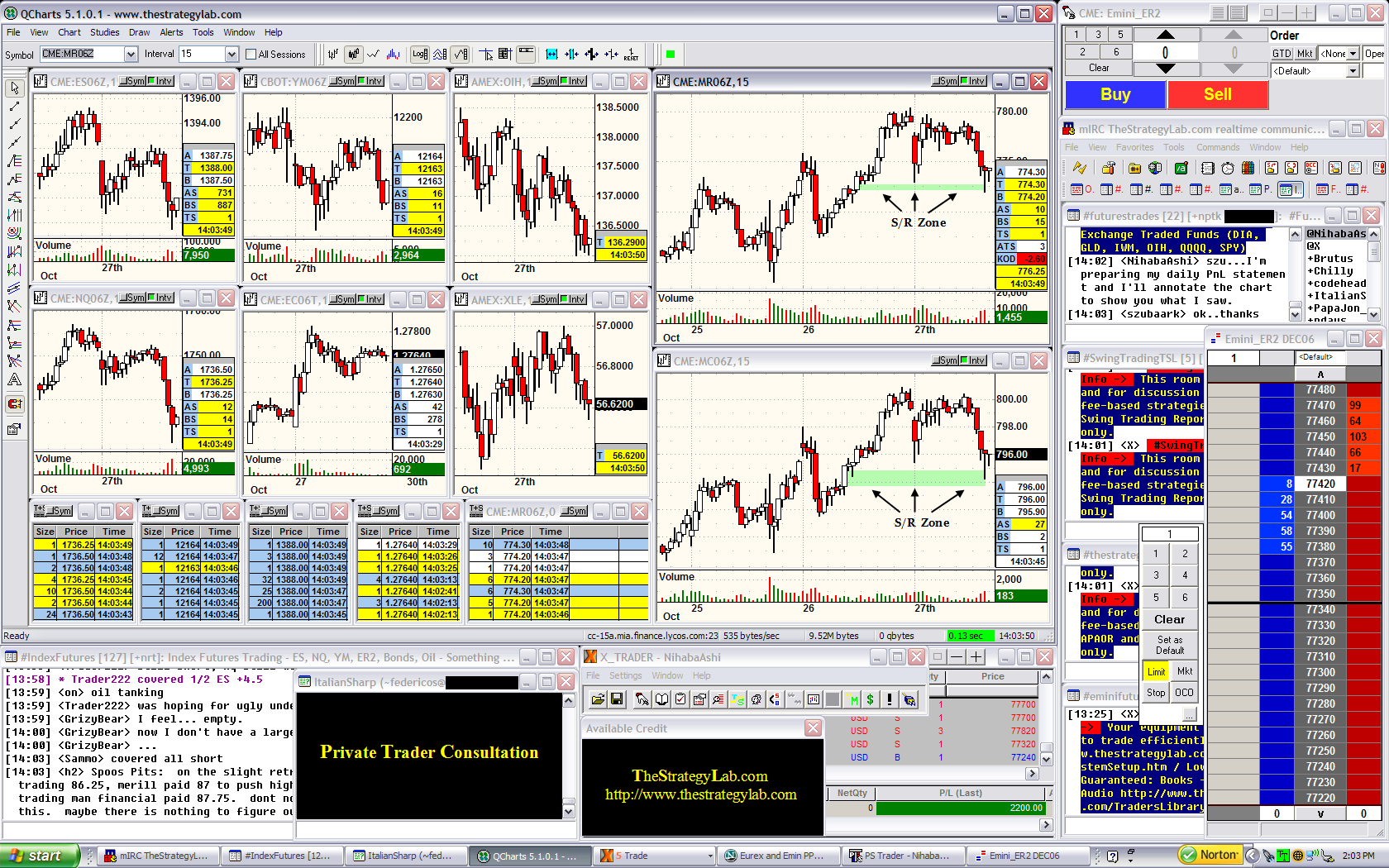Click the chart RESET zoom icon

[x=631, y=55]
